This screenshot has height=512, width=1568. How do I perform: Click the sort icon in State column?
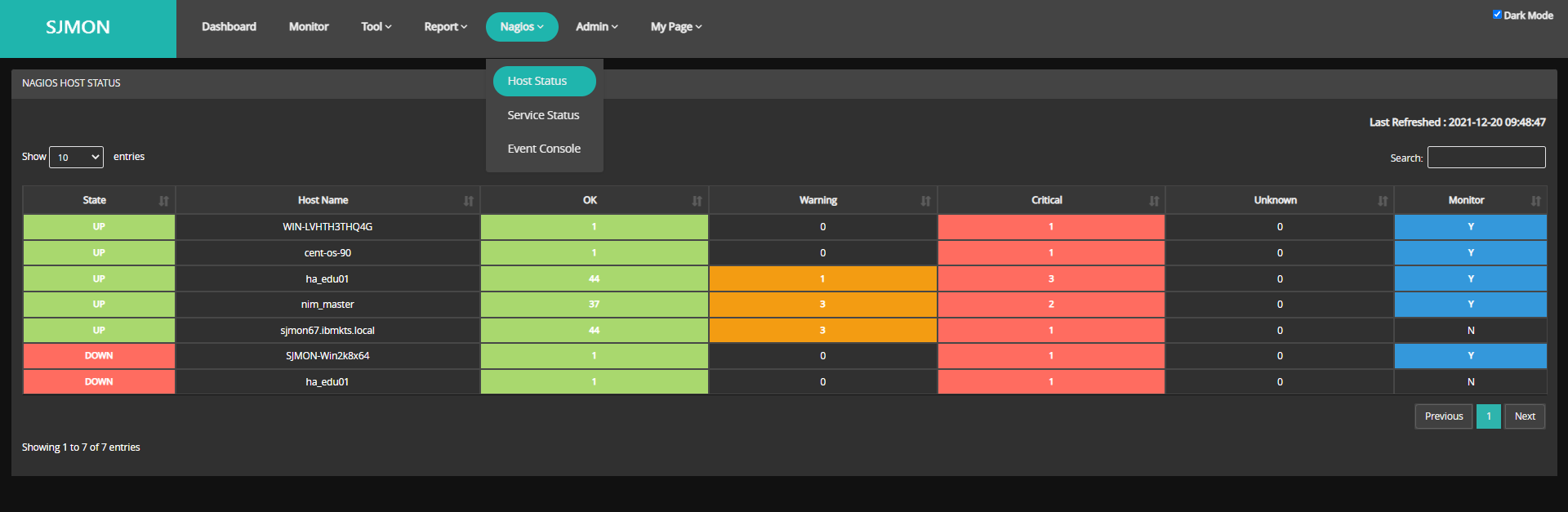point(163,201)
